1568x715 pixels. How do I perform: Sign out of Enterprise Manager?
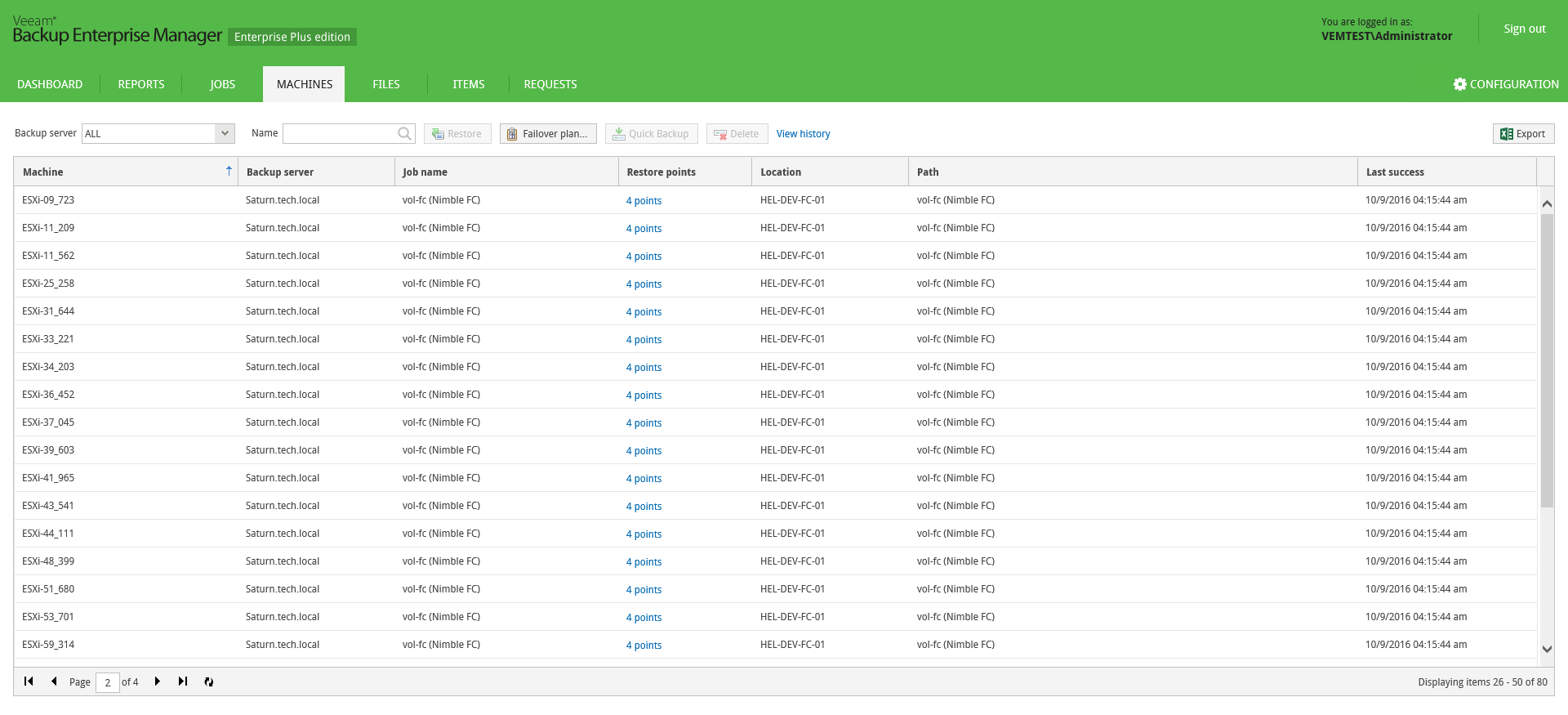[1525, 29]
